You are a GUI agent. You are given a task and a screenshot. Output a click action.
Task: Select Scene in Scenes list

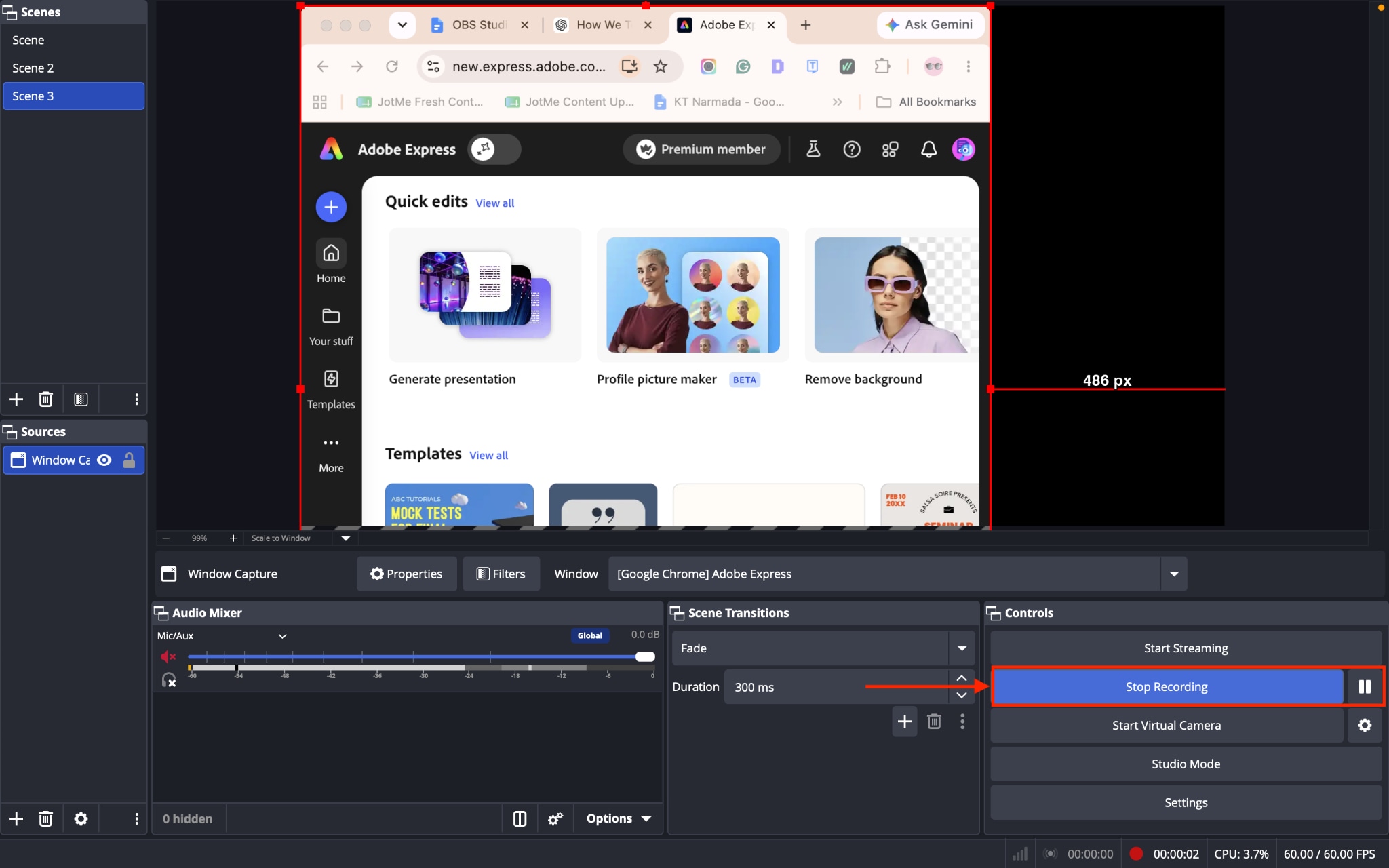tap(73, 40)
